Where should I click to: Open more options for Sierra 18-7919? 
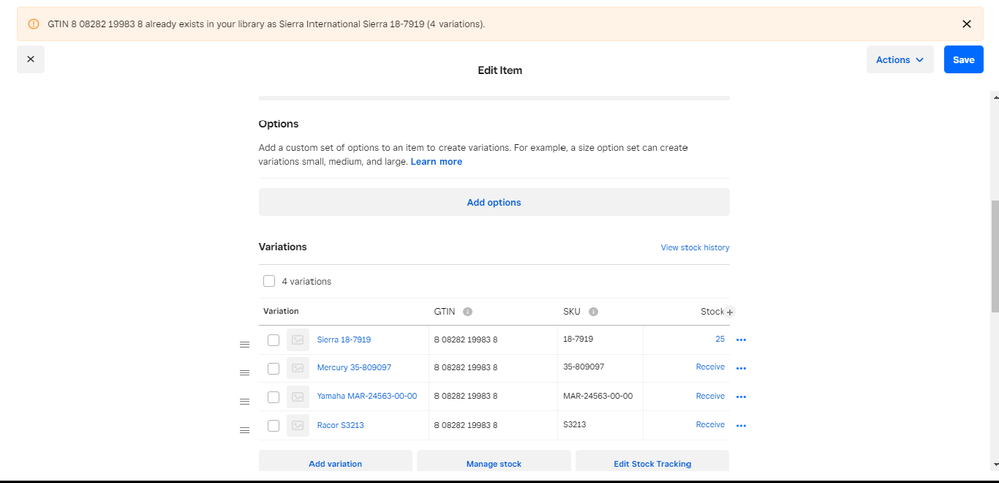pos(741,340)
